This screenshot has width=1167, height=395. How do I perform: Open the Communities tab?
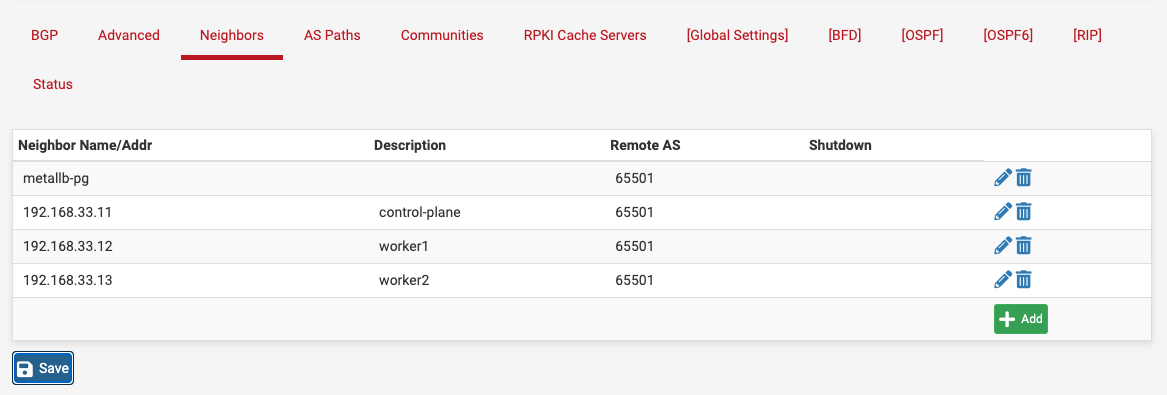coord(442,35)
